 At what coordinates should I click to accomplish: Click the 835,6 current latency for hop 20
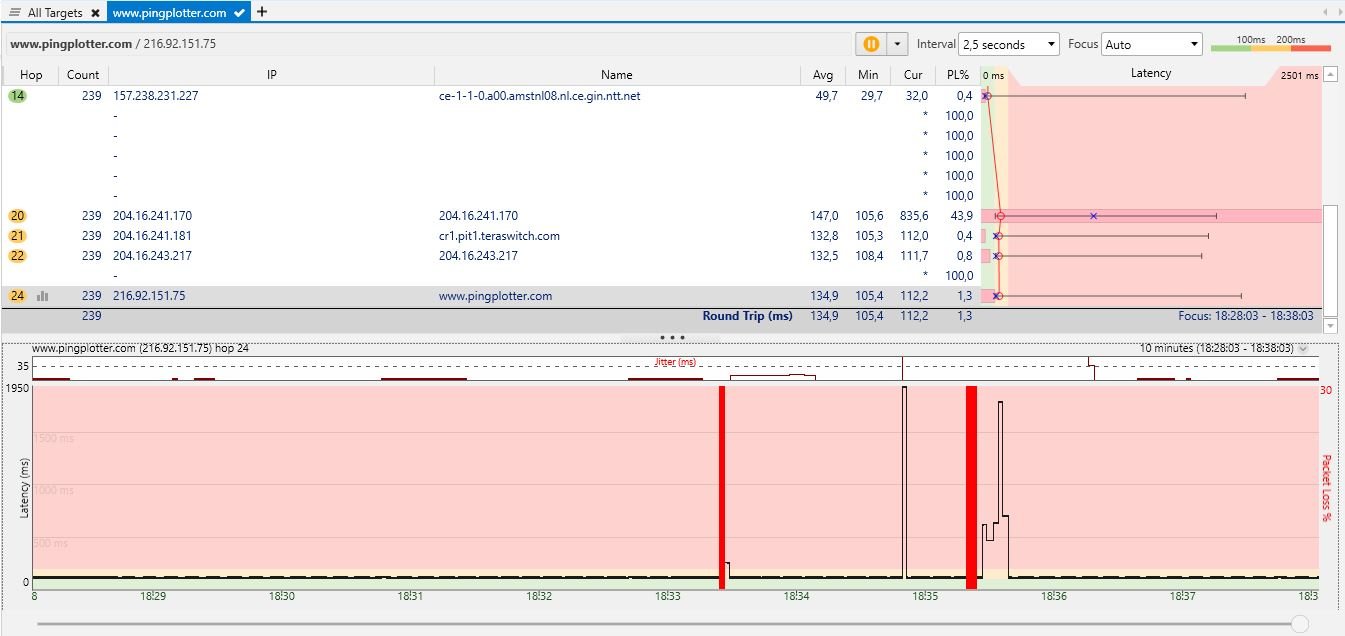pyautogui.click(x=915, y=216)
